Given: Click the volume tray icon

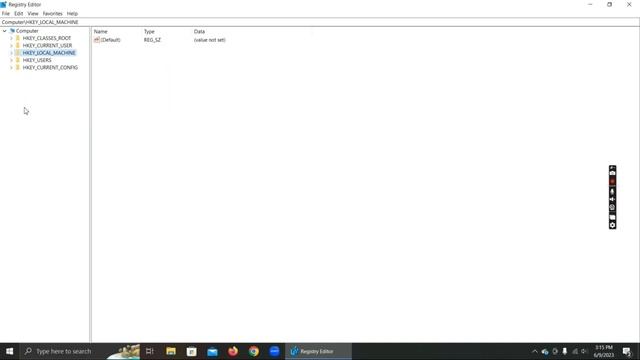Looking at the screenshot, I should 584,351.
